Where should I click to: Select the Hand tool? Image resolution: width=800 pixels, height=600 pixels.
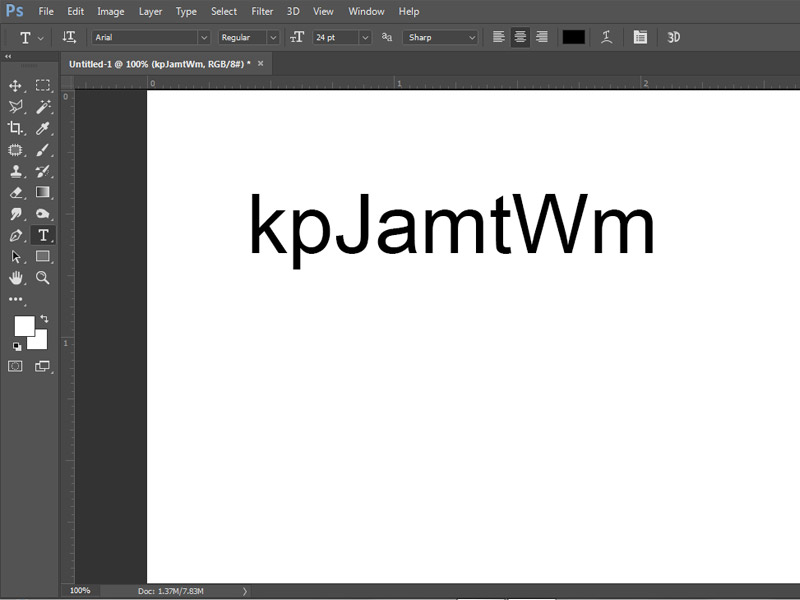15,278
